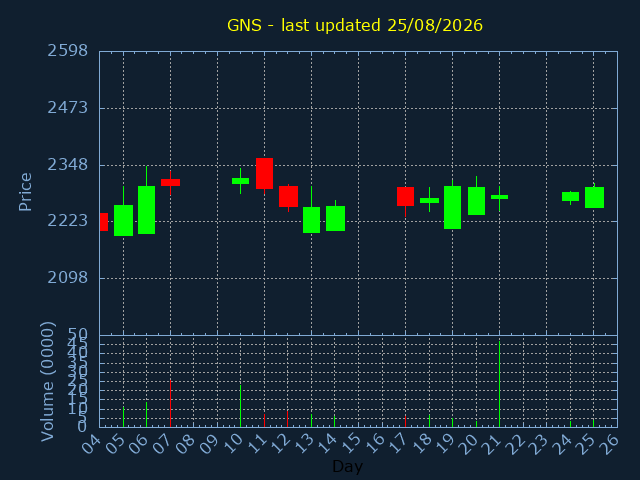Select the red candlestick for day 12
This screenshot has width=640, height=480.
pos(288,196)
